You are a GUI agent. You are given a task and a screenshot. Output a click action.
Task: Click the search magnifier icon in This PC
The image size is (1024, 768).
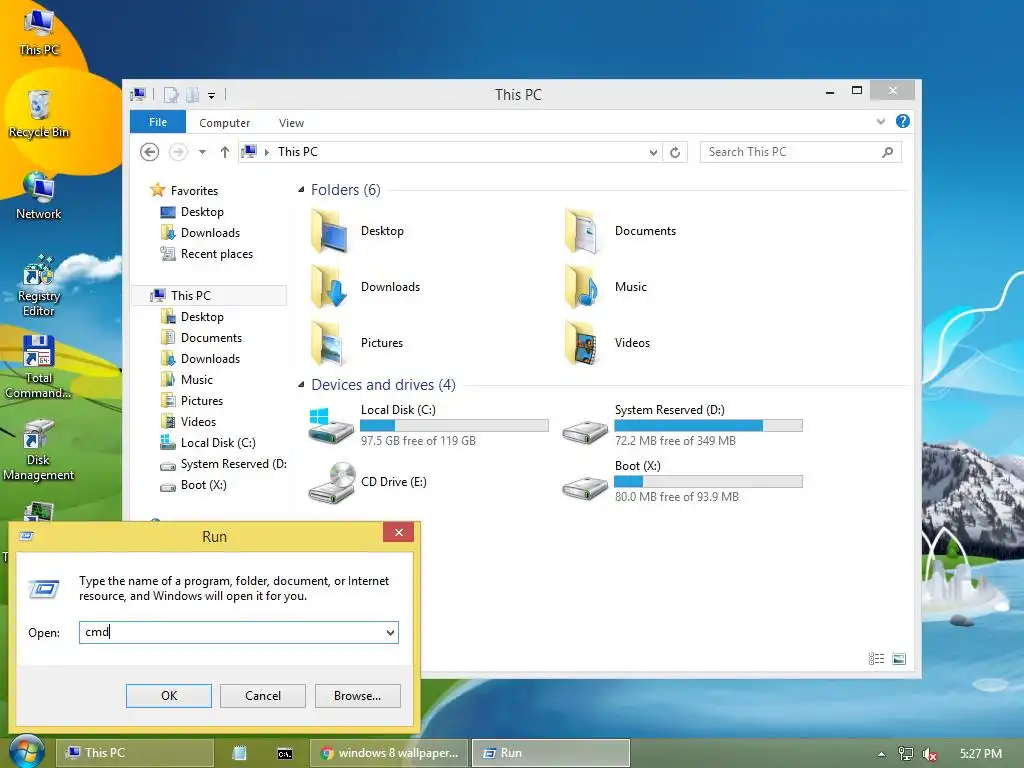coord(887,152)
